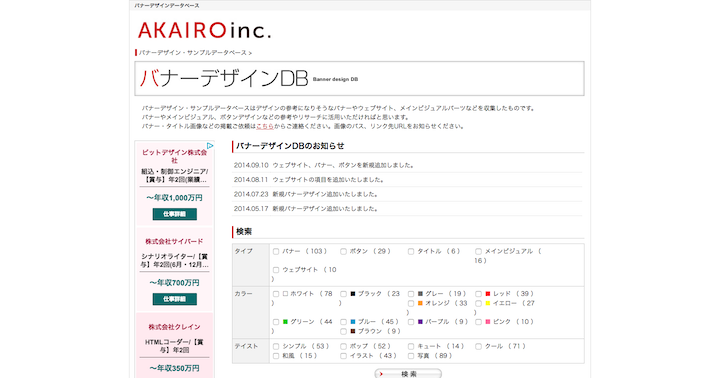Enable the レッド (39) color checkbox
The width and height of the screenshot is (720, 378).
pos(478,294)
